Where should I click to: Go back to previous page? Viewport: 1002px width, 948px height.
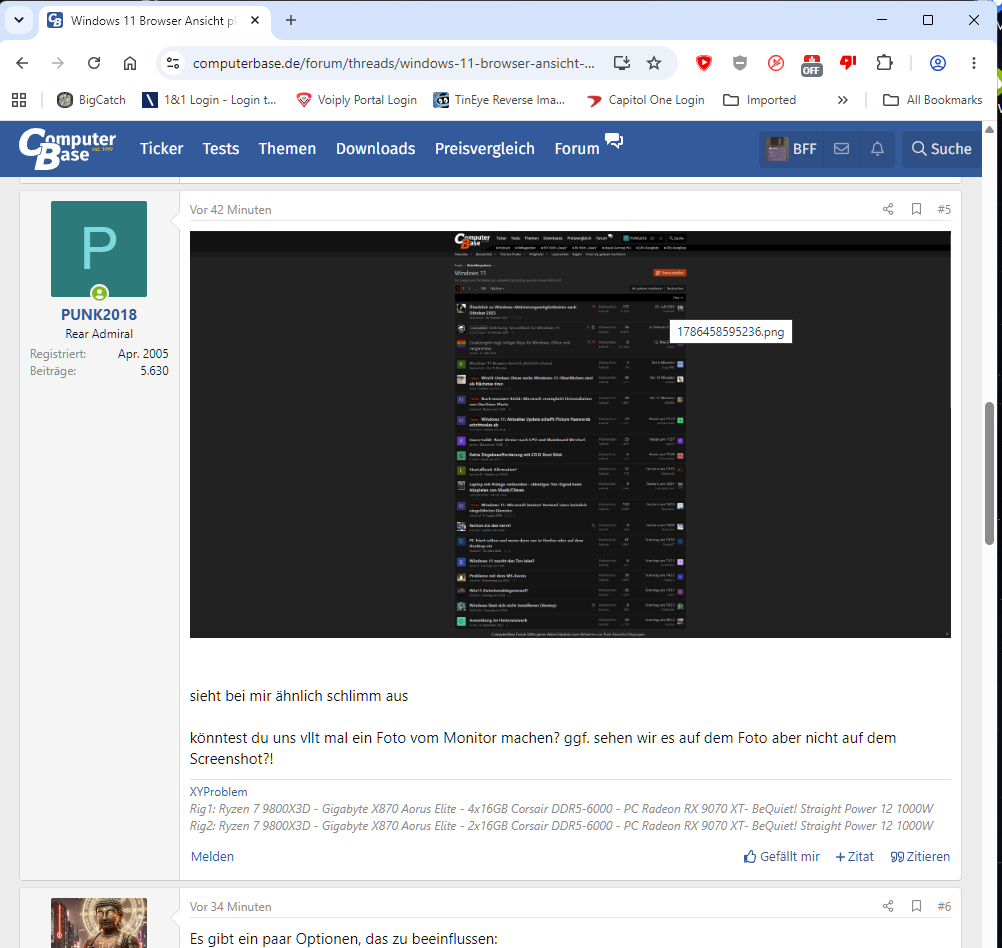pyautogui.click(x=22, y=63)
